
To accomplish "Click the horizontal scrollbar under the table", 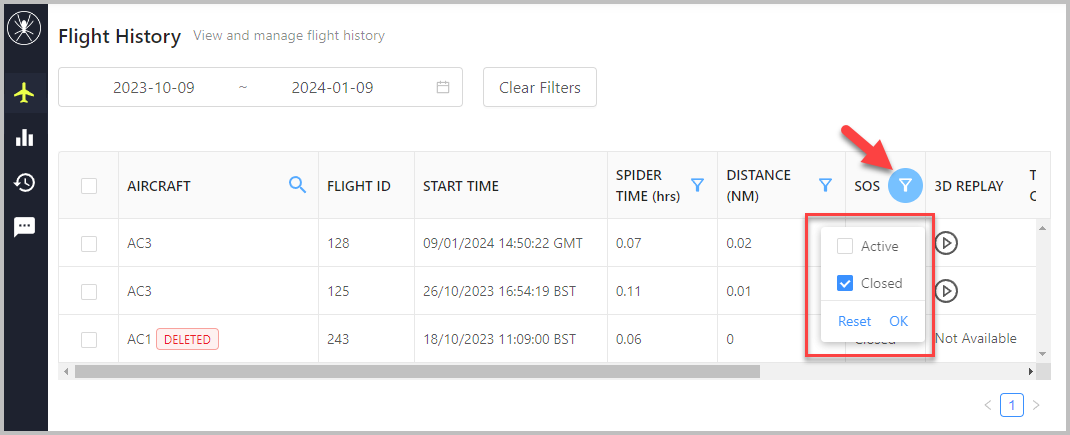I will click(417, 371).
